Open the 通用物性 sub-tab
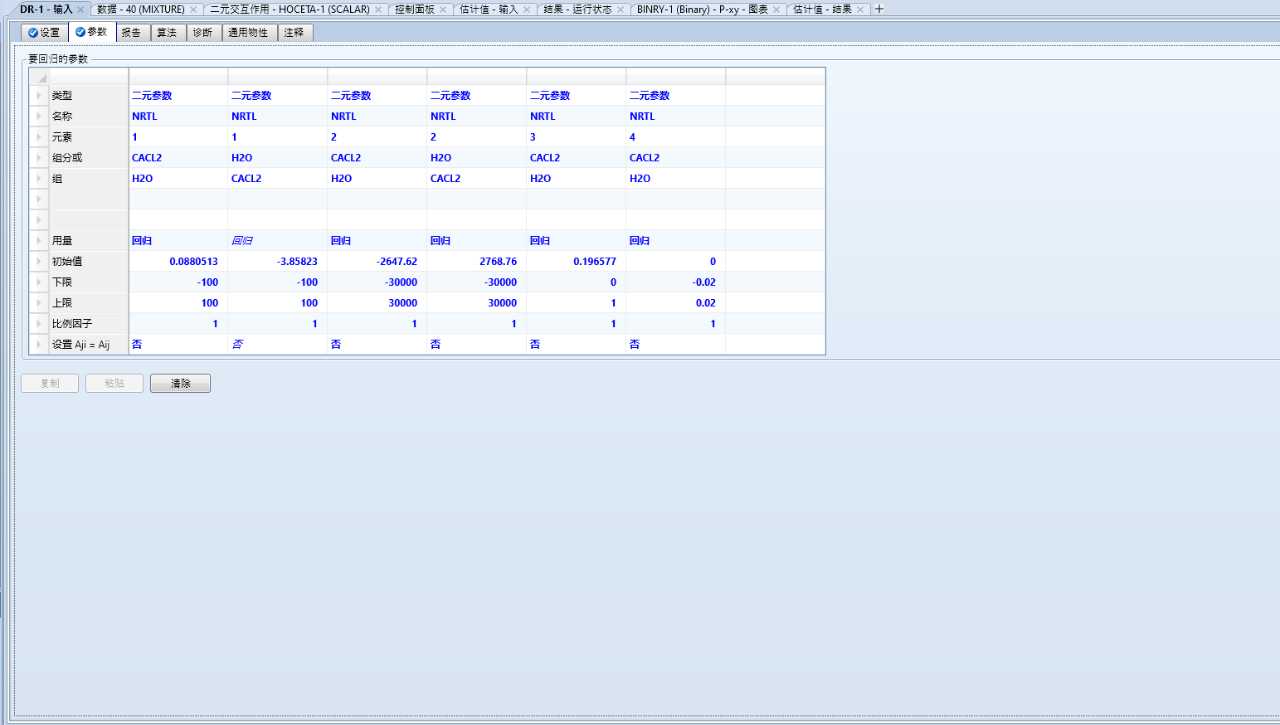1280x725 pixels. pos(248,32)
